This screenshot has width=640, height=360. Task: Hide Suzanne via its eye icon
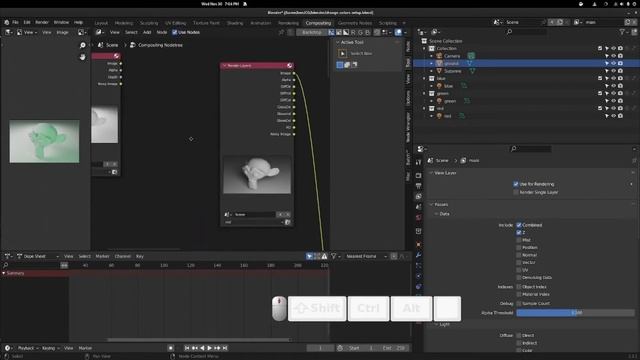[613, 71]
